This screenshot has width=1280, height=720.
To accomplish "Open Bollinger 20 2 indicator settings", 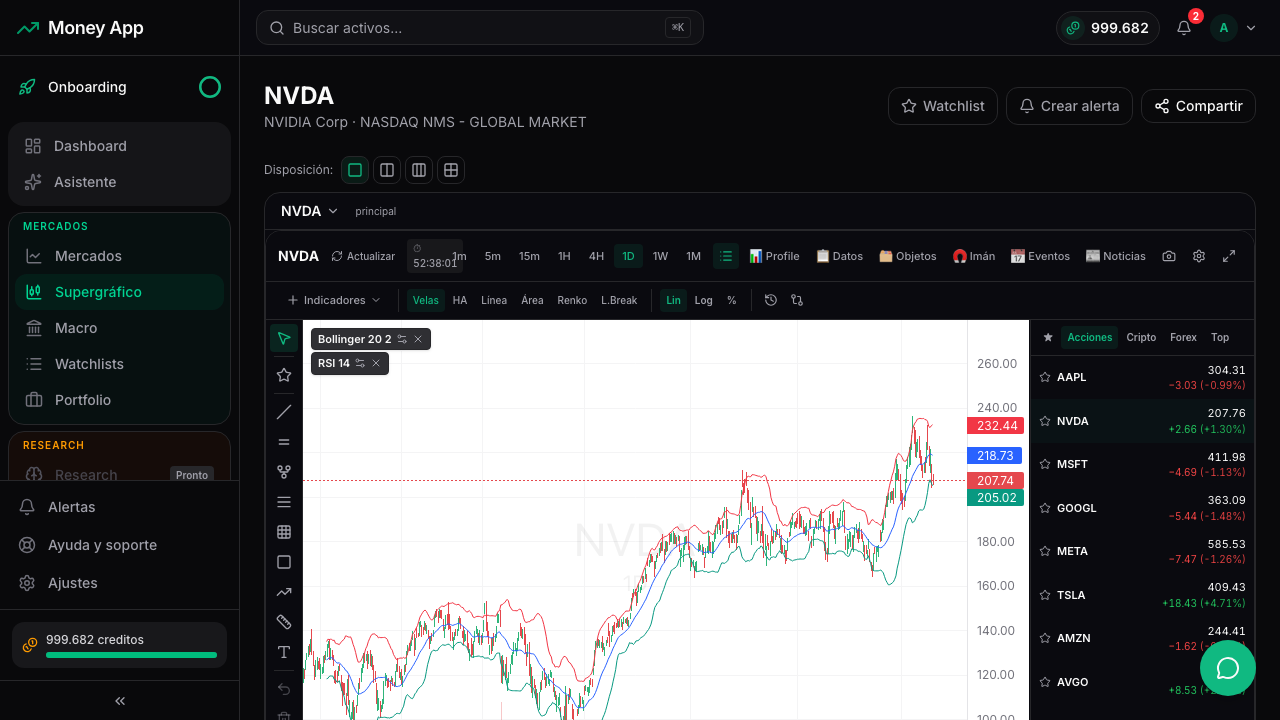I will tap(402, 339).
